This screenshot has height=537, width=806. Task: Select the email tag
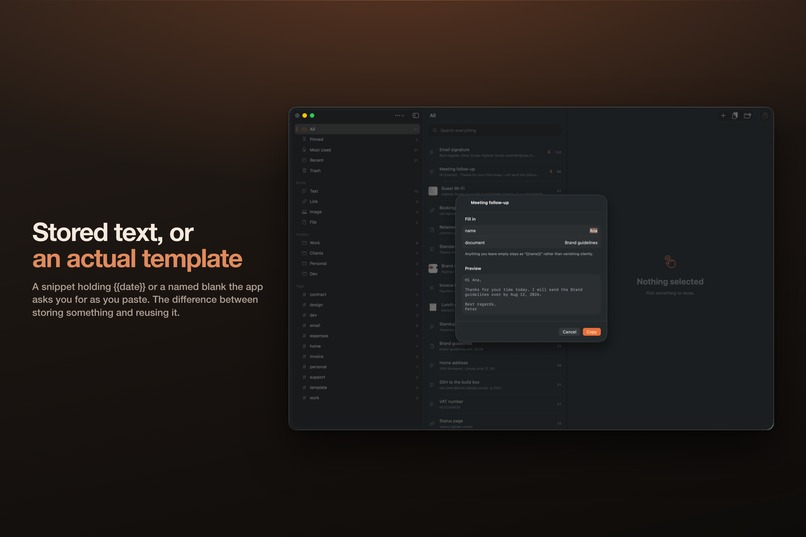pos(357,325)
